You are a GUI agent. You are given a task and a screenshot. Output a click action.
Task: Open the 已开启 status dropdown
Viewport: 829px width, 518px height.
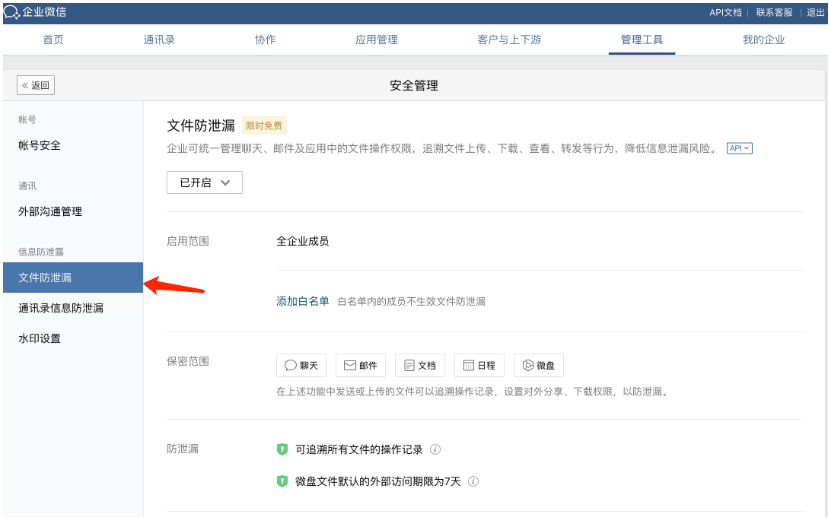(204, 183)
